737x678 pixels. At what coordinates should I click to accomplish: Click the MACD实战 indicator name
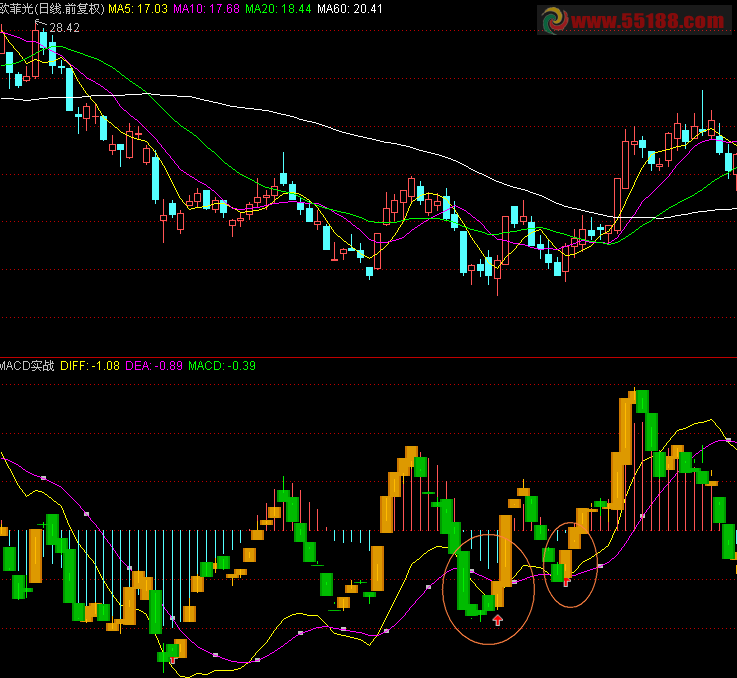(x=27, y=366)
